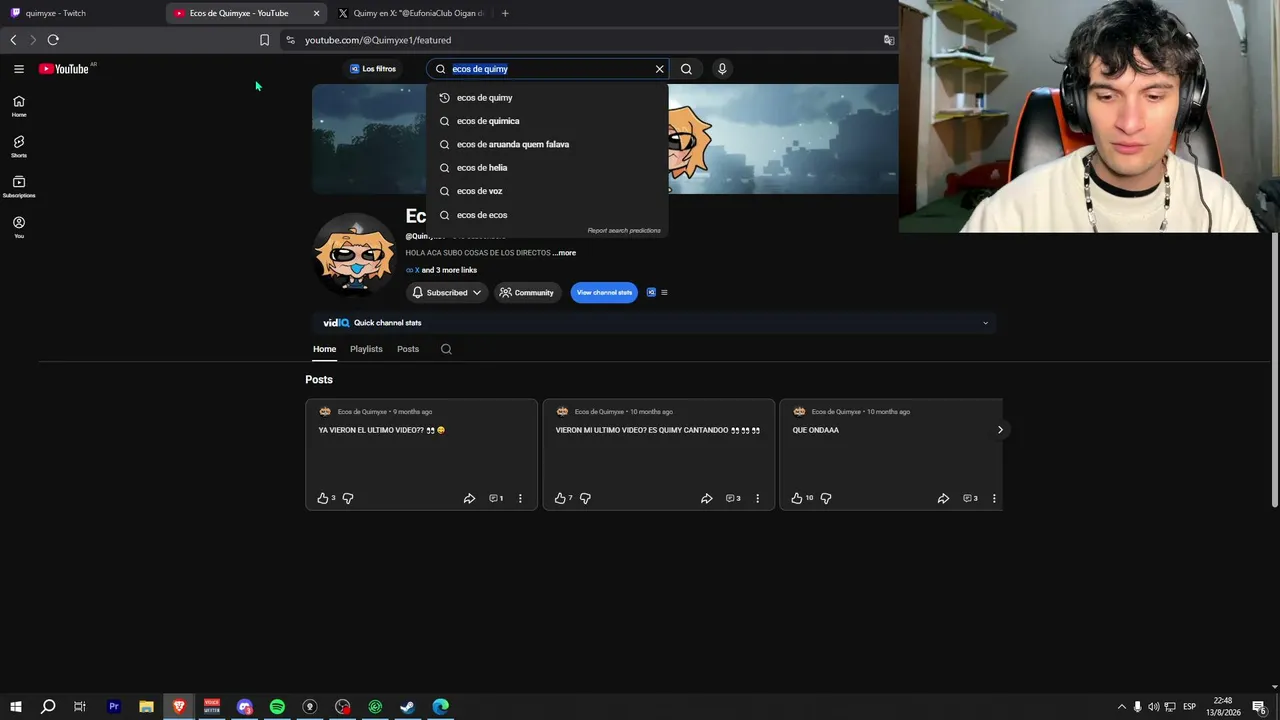The height and width of the screenshot is (720, 1280).
Task: Search within the channel using magnifier
Action: pos(446,349)
